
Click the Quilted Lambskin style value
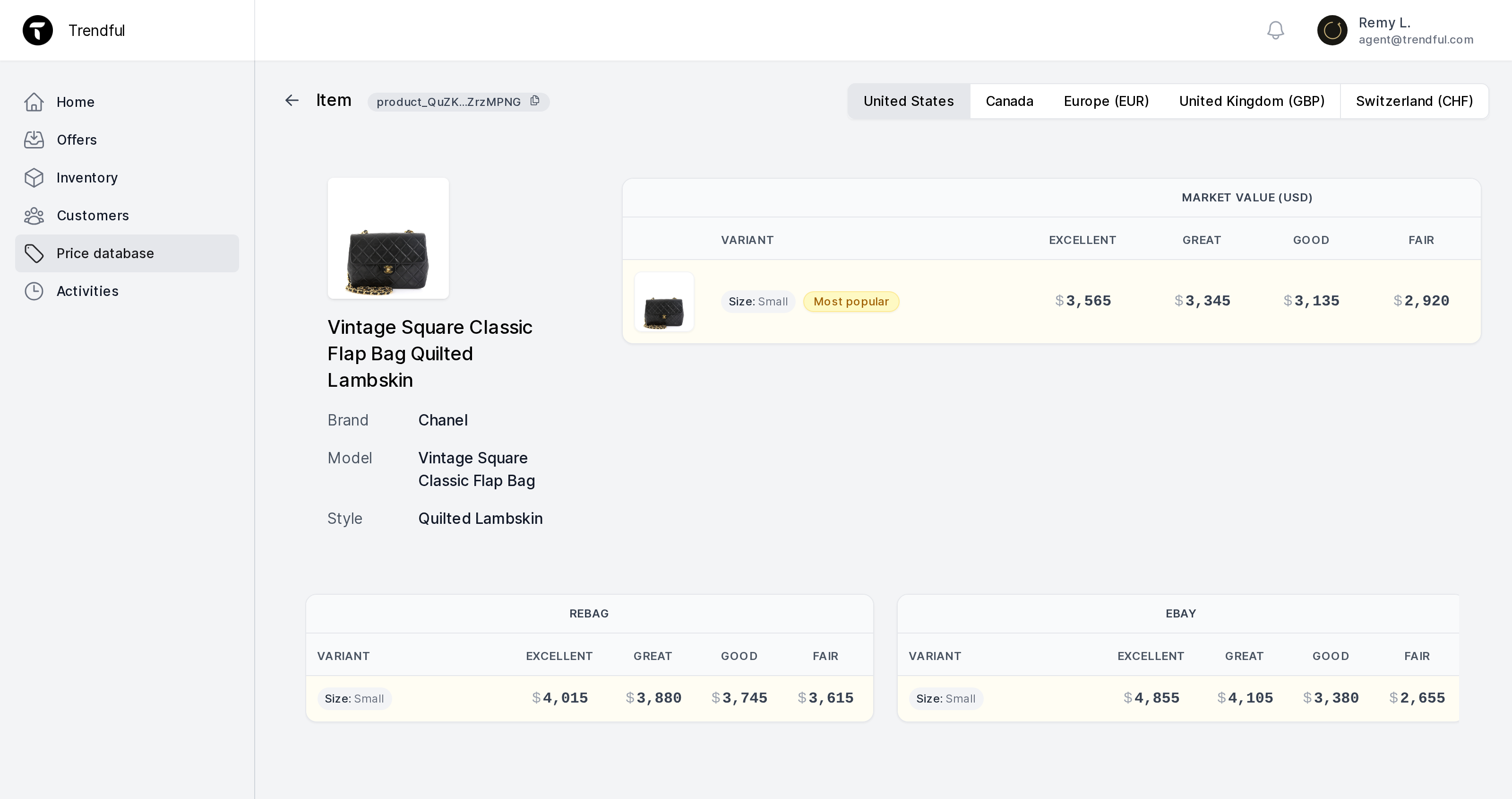click(480, 519)
